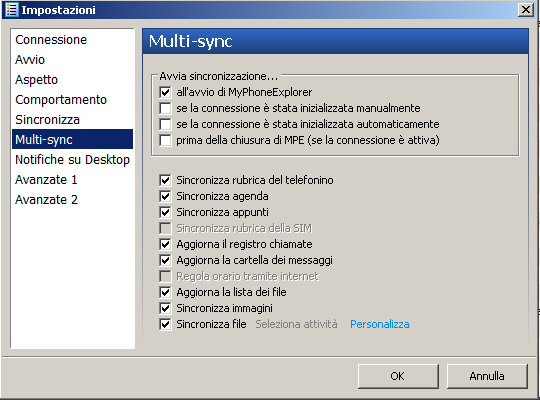540x400 pixels.
Task: Uncheck all'avvio di MyPhoneExplorer
Action: [165, 92]
